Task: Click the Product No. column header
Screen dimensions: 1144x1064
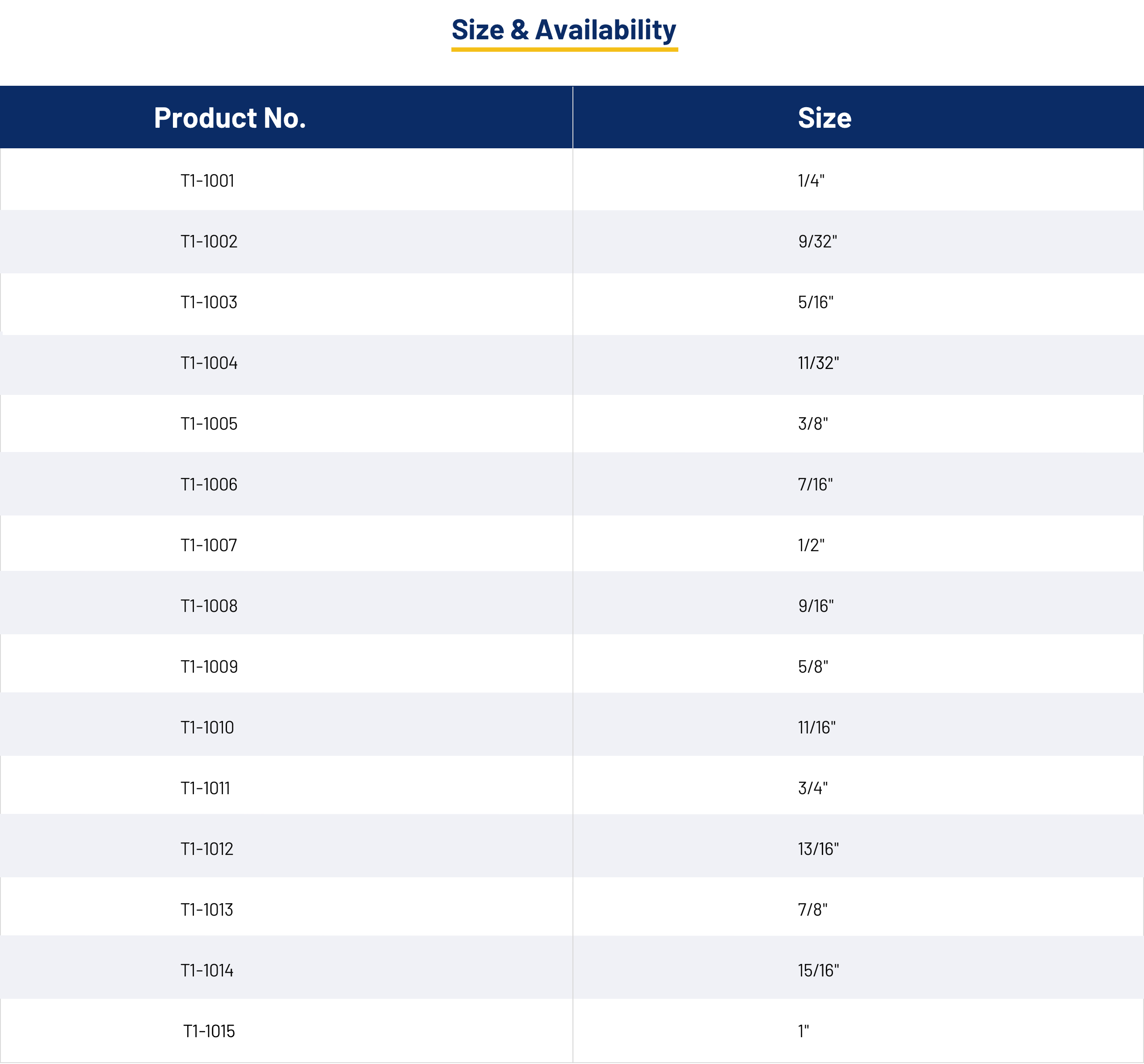Action: pyautogui.click(x=230, y=118)
